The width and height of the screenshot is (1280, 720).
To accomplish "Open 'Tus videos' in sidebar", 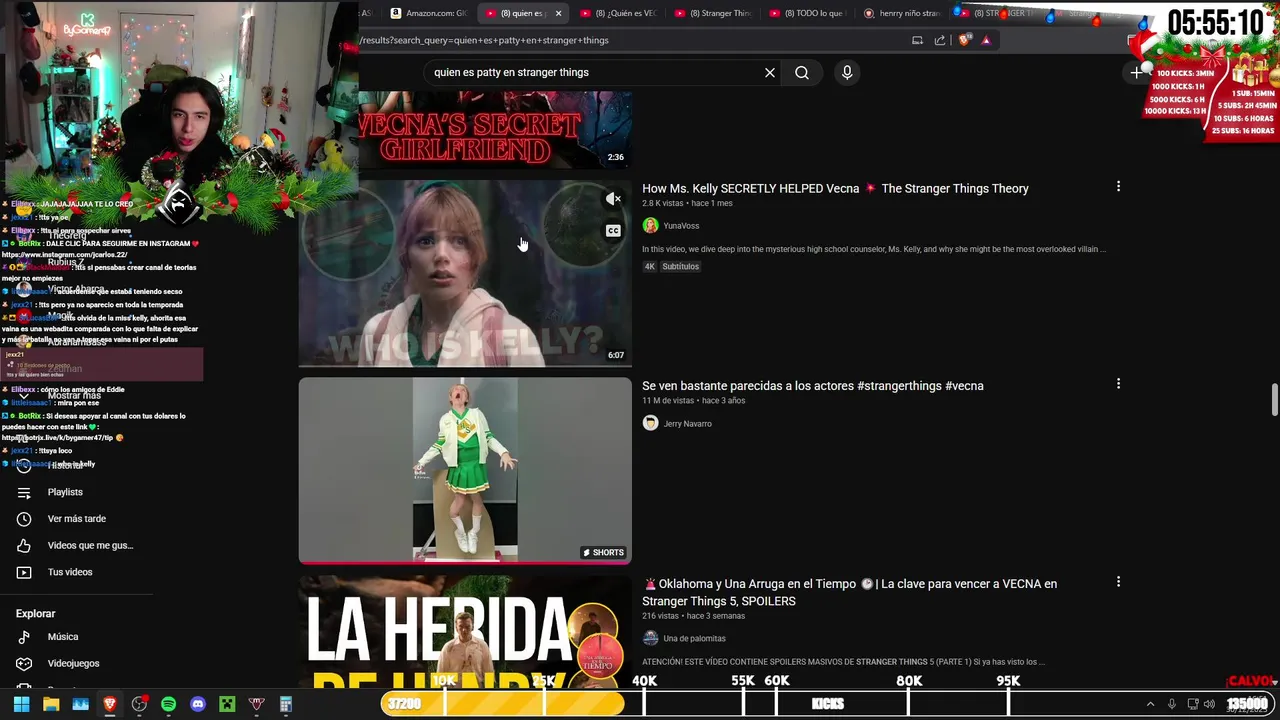I will point(70,572).
